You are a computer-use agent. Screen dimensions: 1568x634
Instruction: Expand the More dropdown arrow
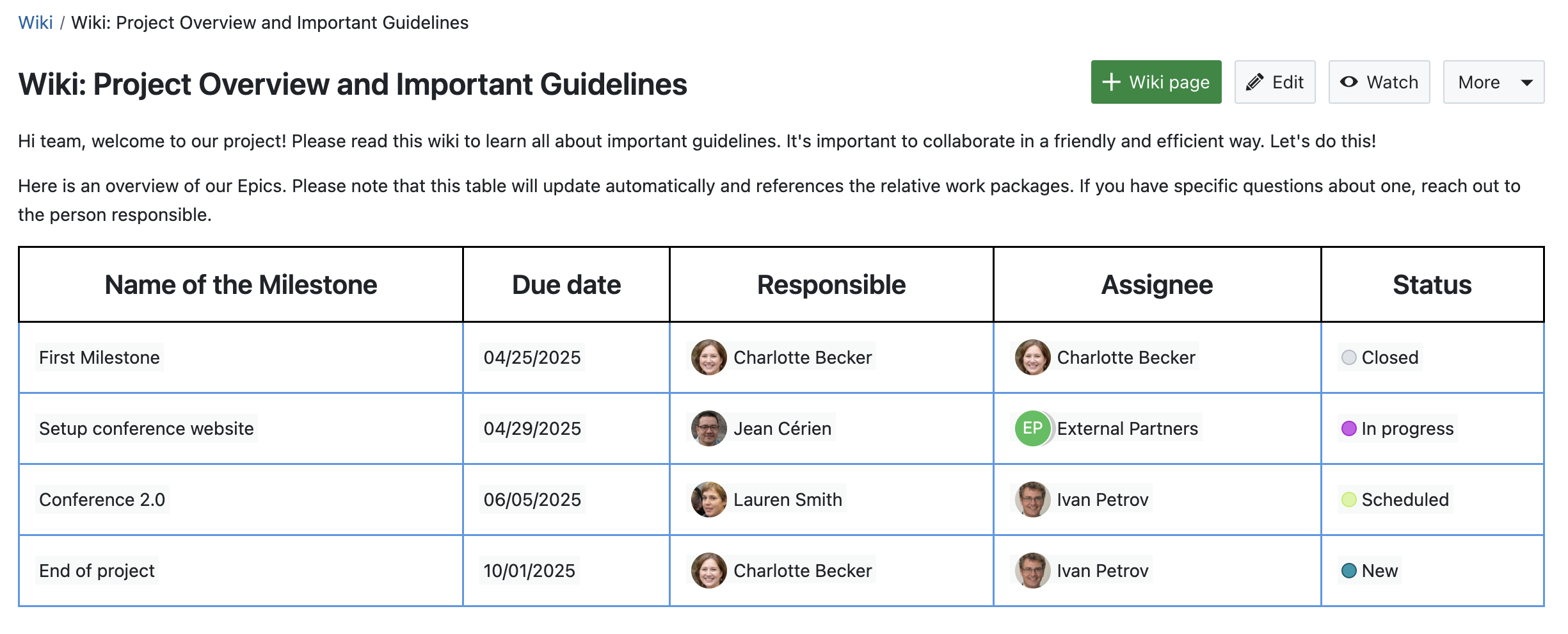[1526, 83]
